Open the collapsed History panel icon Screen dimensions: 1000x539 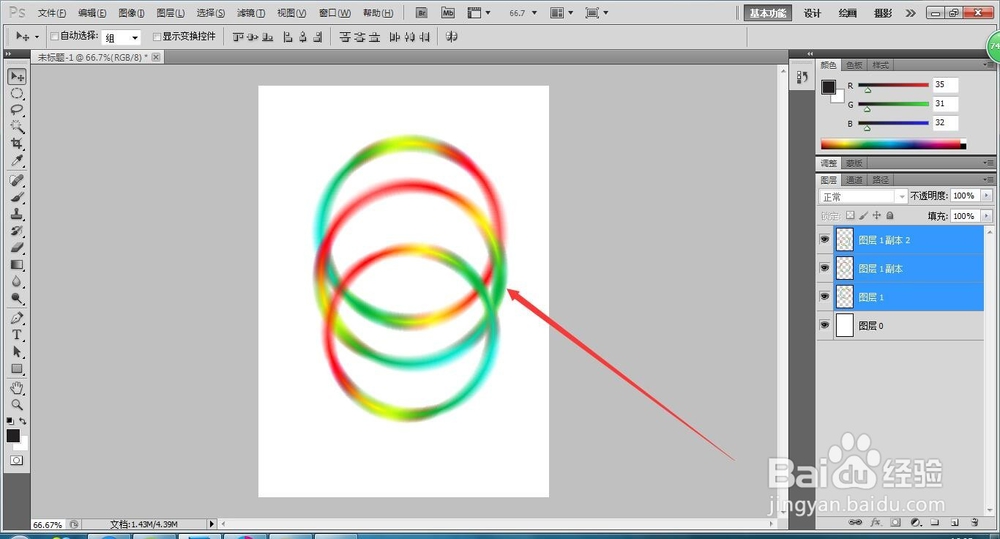pos(802,77)
